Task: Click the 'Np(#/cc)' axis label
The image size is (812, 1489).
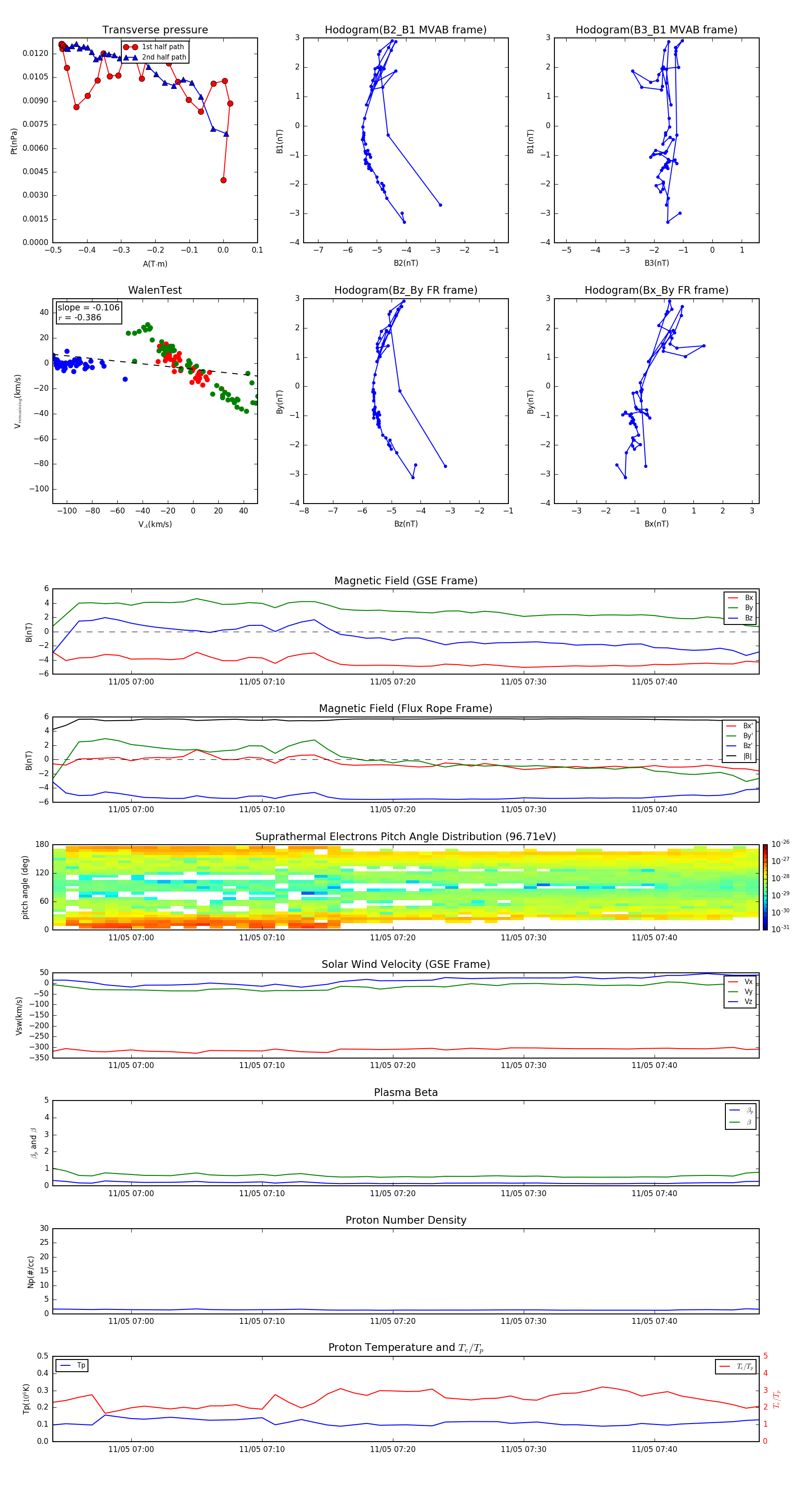Action: pos(31,1272)
